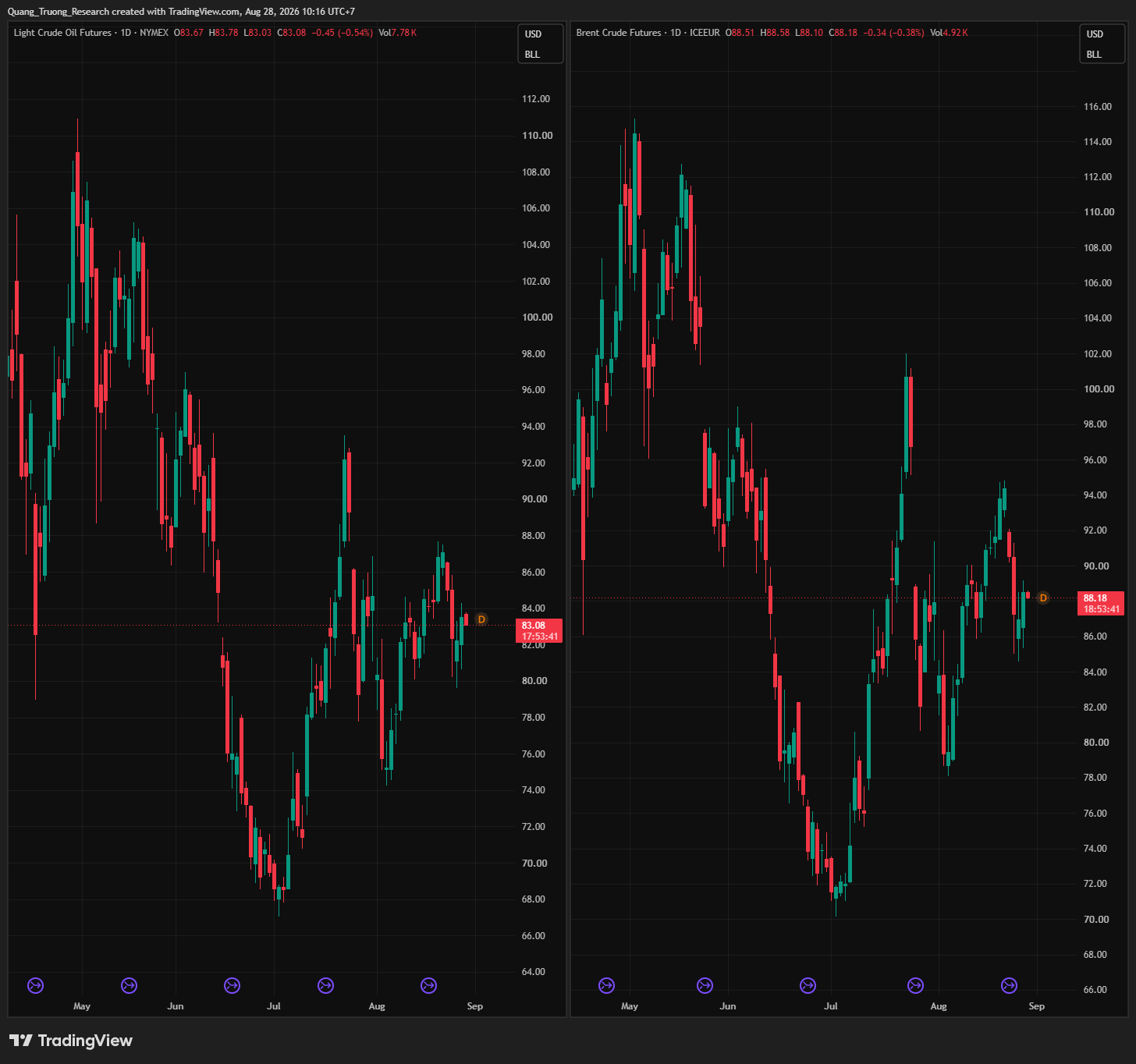Click the mid-August rollover marker on the Light Crude chart

coord(428,986)
